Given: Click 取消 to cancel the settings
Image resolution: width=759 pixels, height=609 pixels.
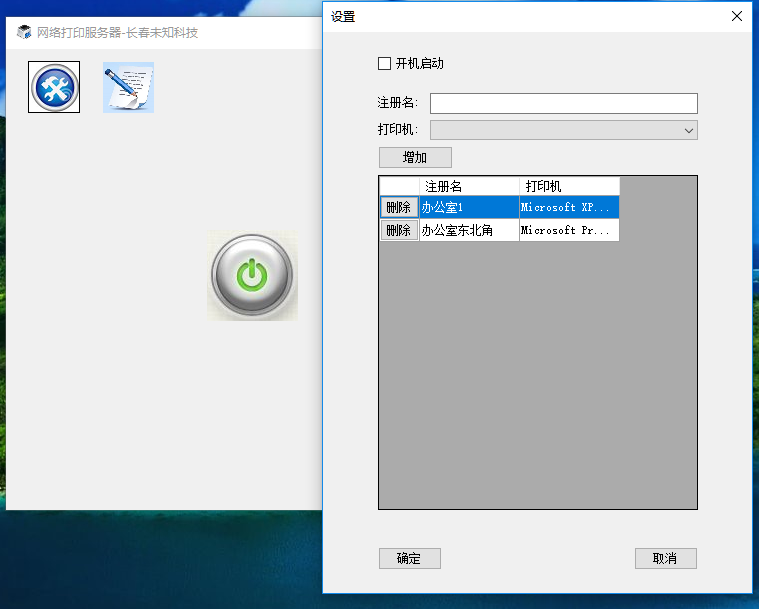Looking at the screenshot, I should click(x=665, y=558).
